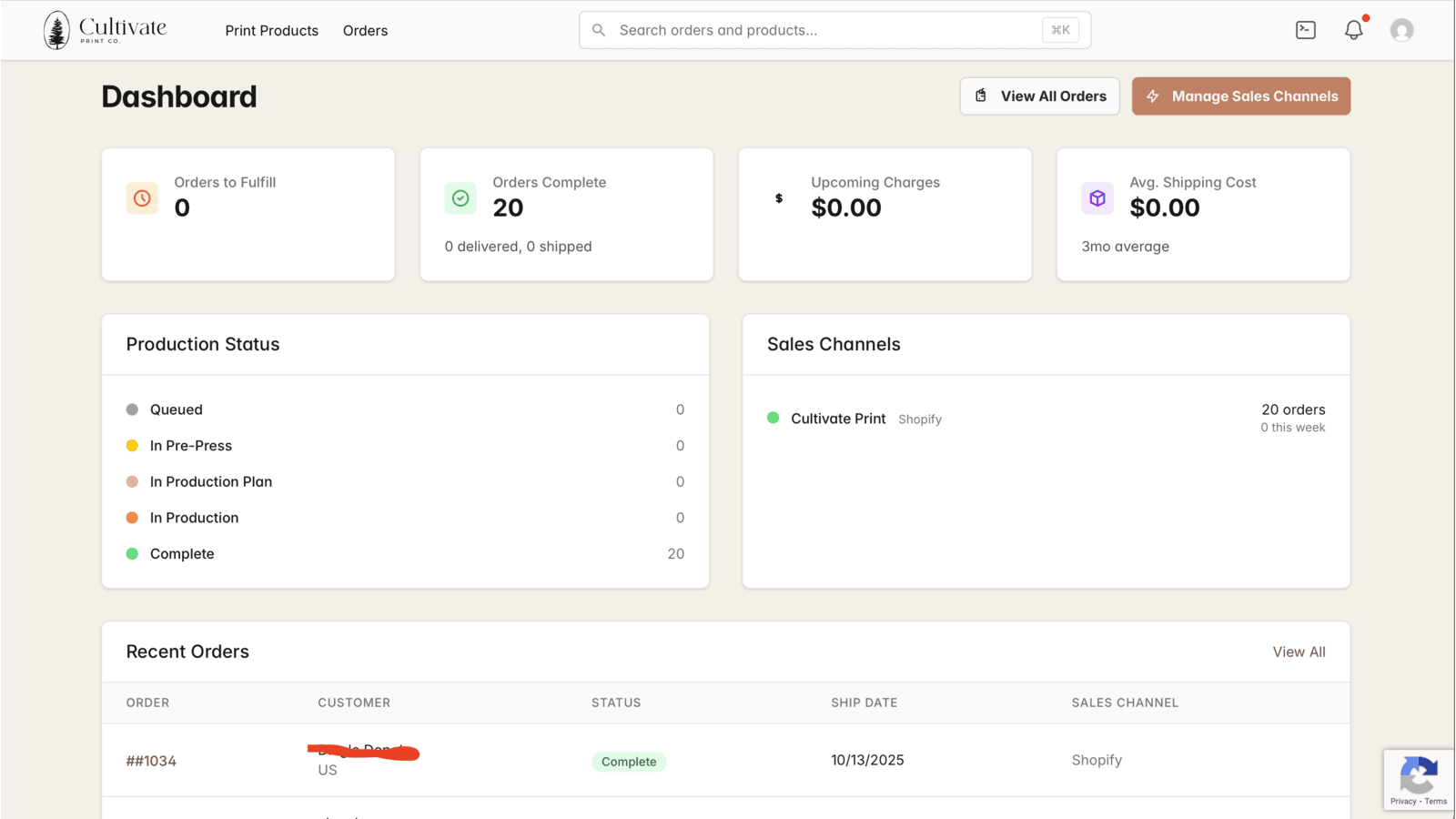
Task: Click the Cultivate Print Co. logo
Action: tap(105, 30)
